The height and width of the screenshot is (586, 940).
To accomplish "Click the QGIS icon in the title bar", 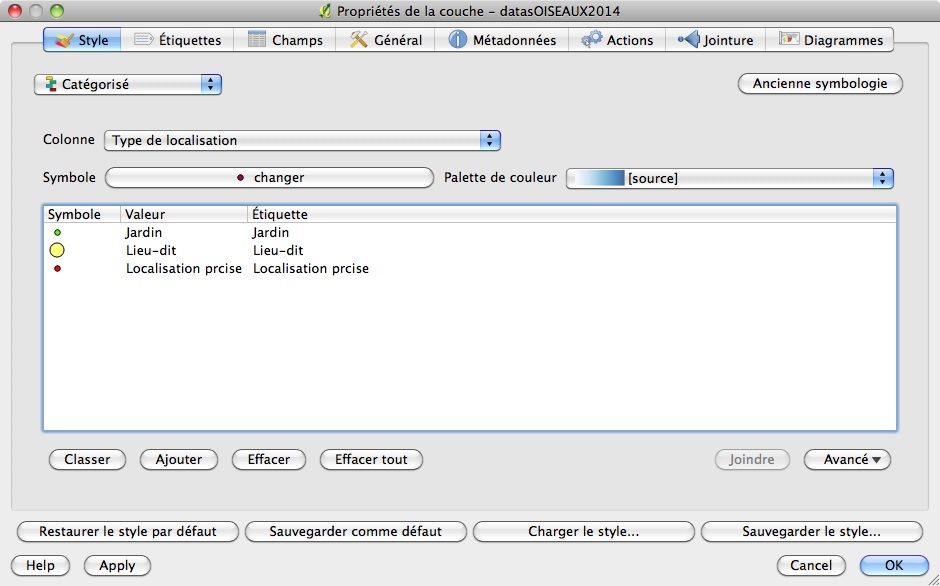I will [326, 11].
